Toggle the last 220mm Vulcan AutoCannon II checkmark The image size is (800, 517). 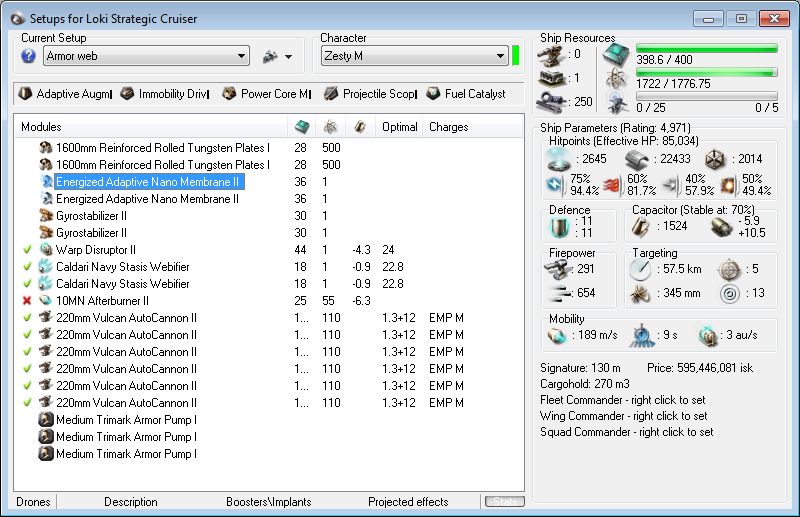(28, 402)
